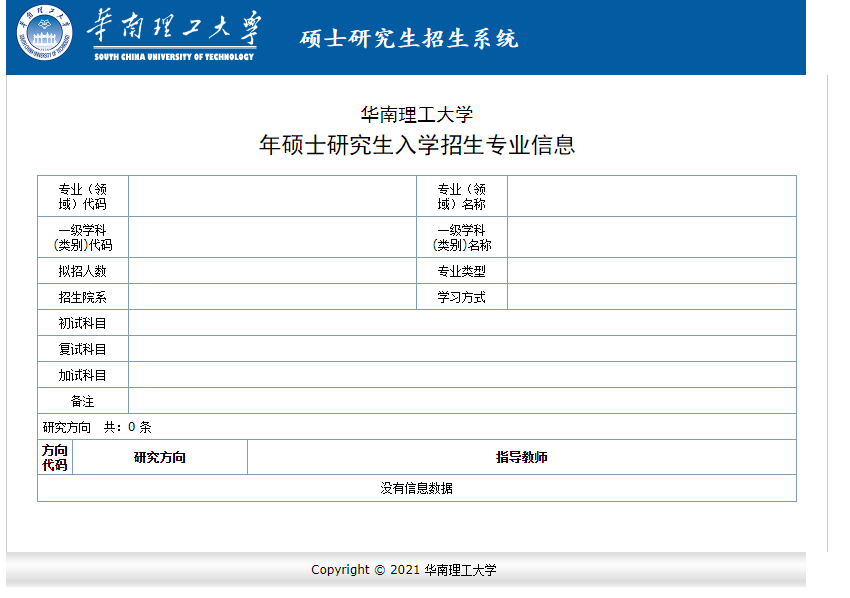Click the 华南理工大学 calligraphy logo in header
This screenshot has width=850, height=598.
pyautogui.click(x=174, y=27)
